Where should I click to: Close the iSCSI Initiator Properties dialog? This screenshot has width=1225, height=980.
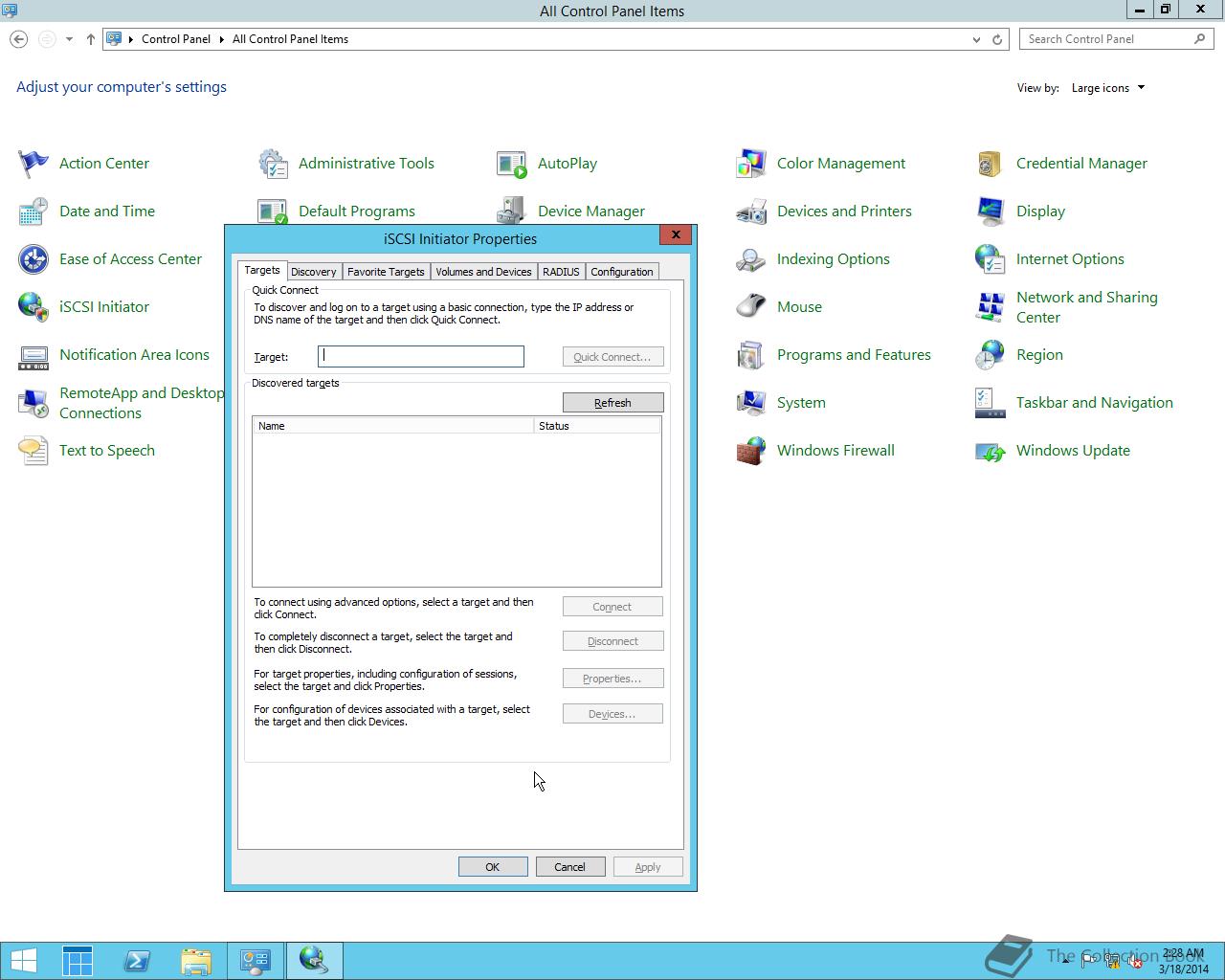pos(676,234)
